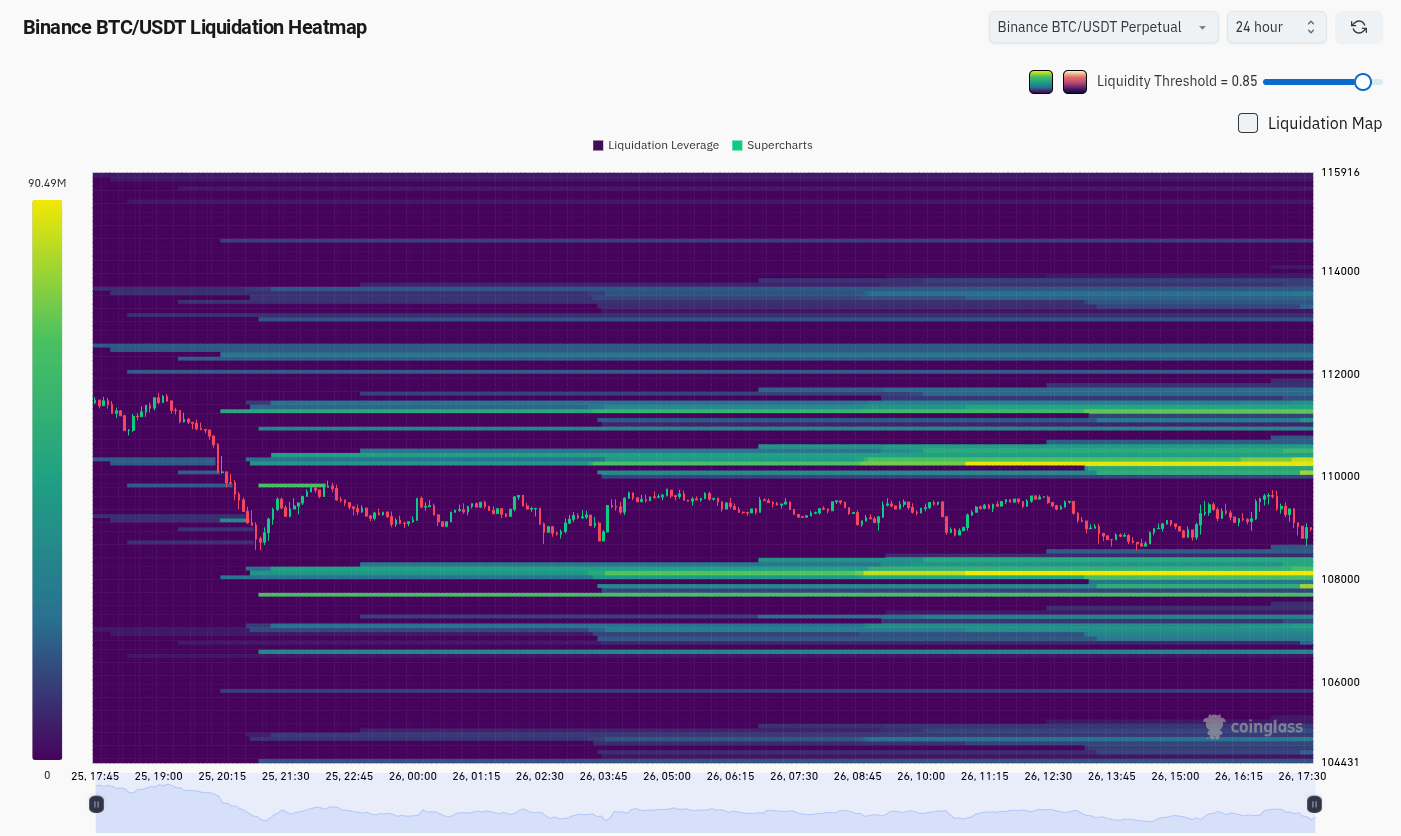
Task: Click the Liquidity Threshold = 0.85 label
Action: [1176, 82]
